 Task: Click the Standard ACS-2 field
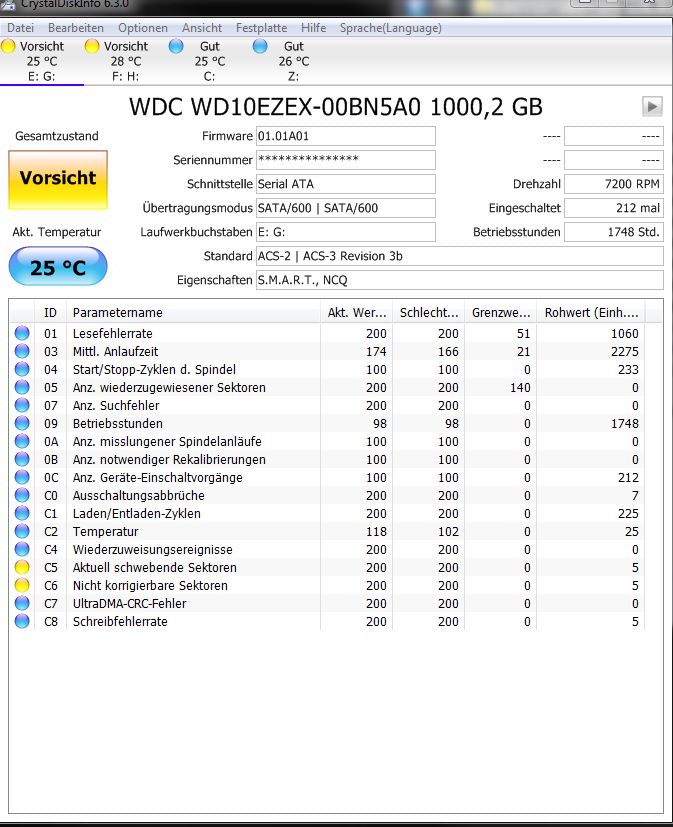click(460, 256)
